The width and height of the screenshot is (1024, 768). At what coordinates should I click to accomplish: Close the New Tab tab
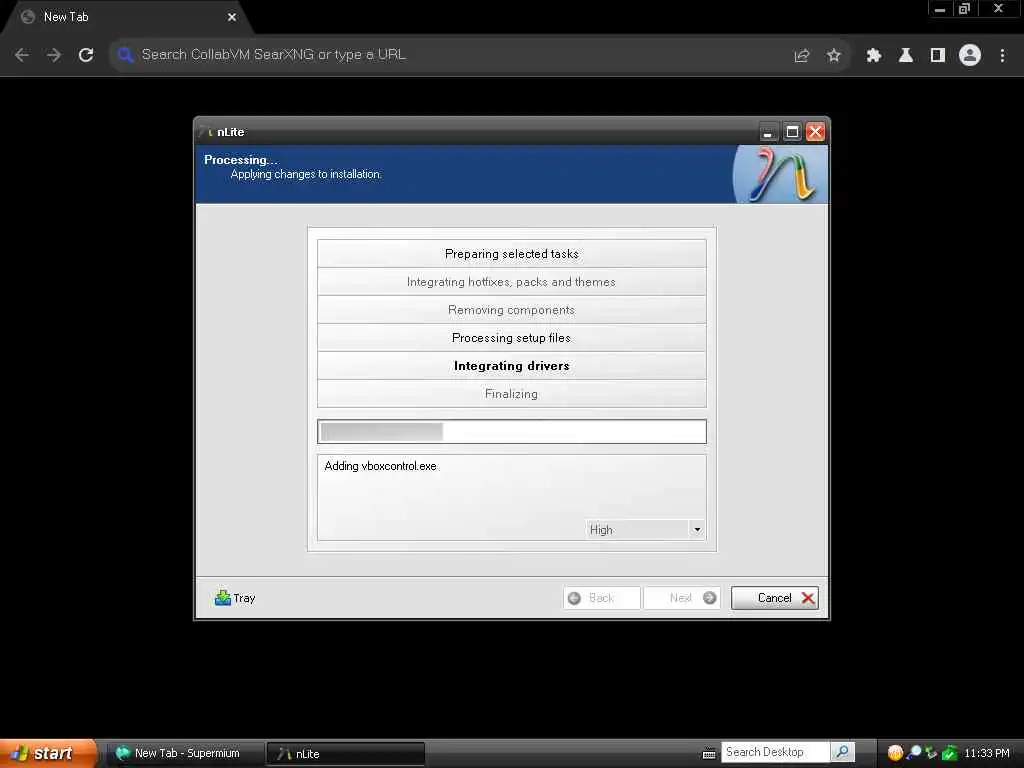tap(232, 17)
